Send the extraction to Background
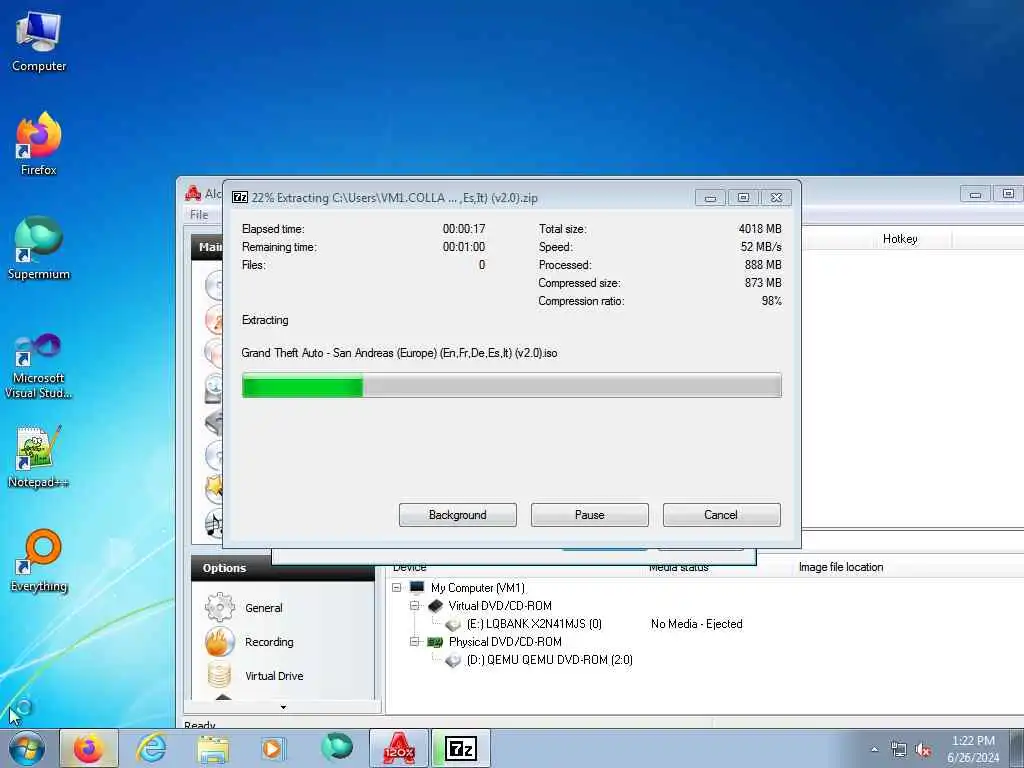The height and width of the screenshot is (768, 1024). tap(458, 515)
